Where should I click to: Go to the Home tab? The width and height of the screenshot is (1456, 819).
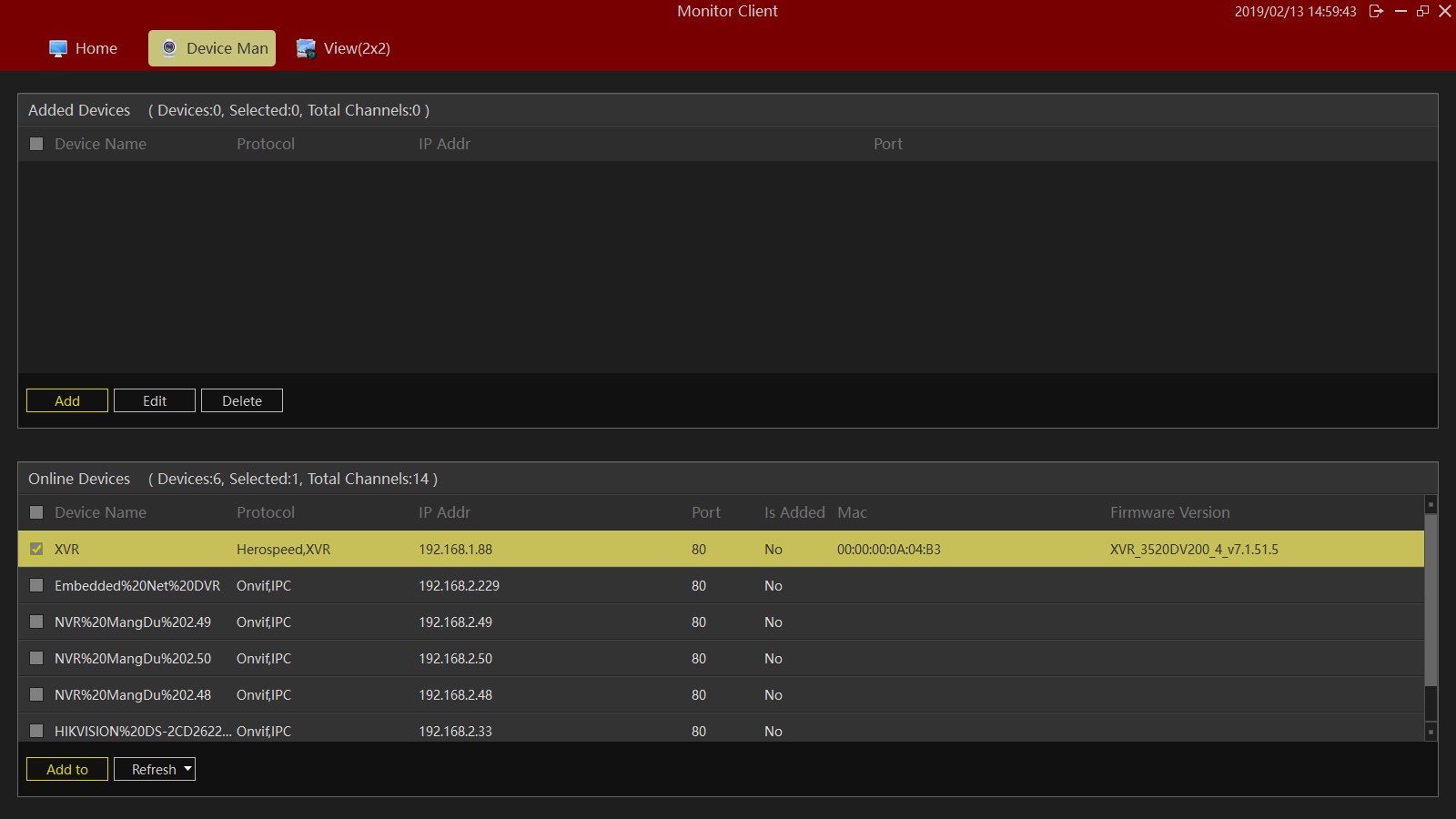96,48
